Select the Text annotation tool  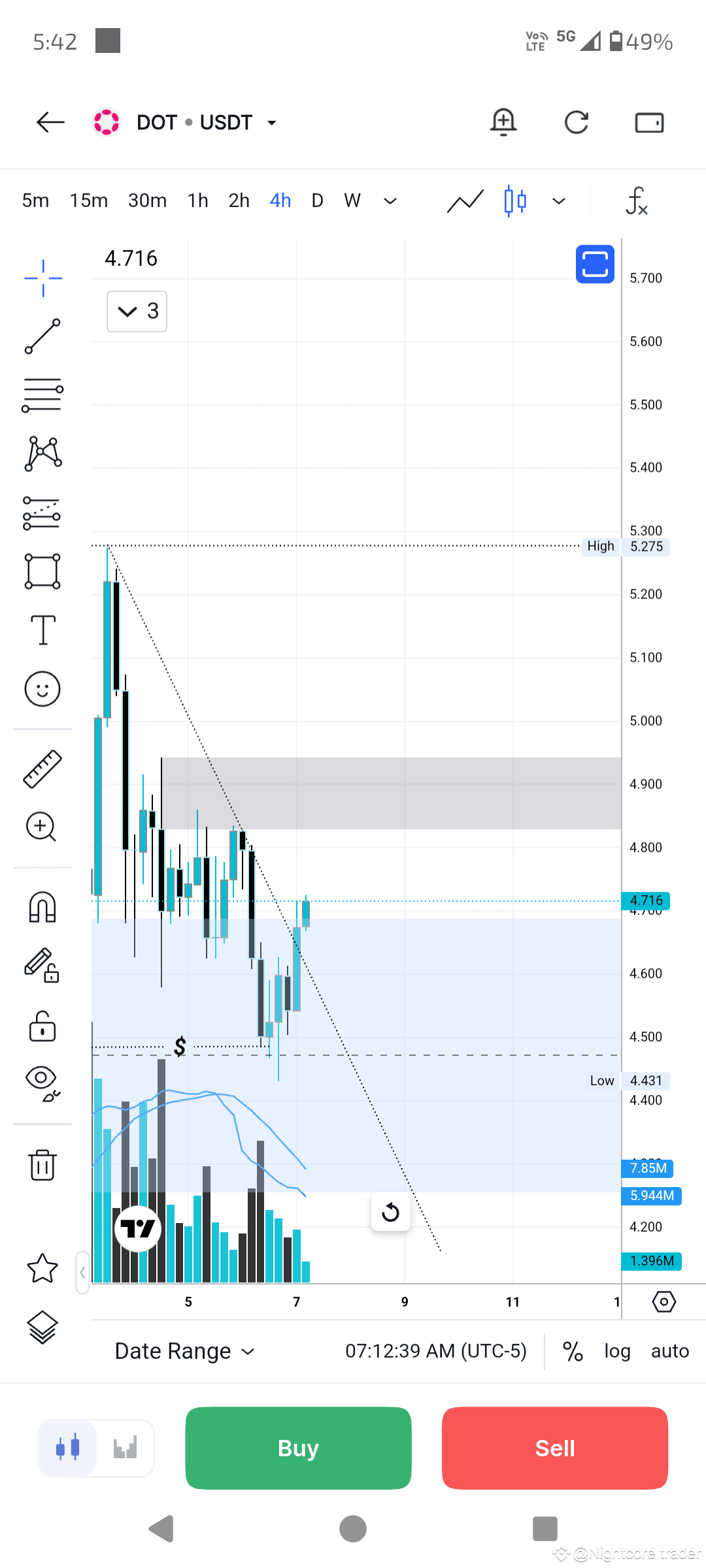point(43,630)
